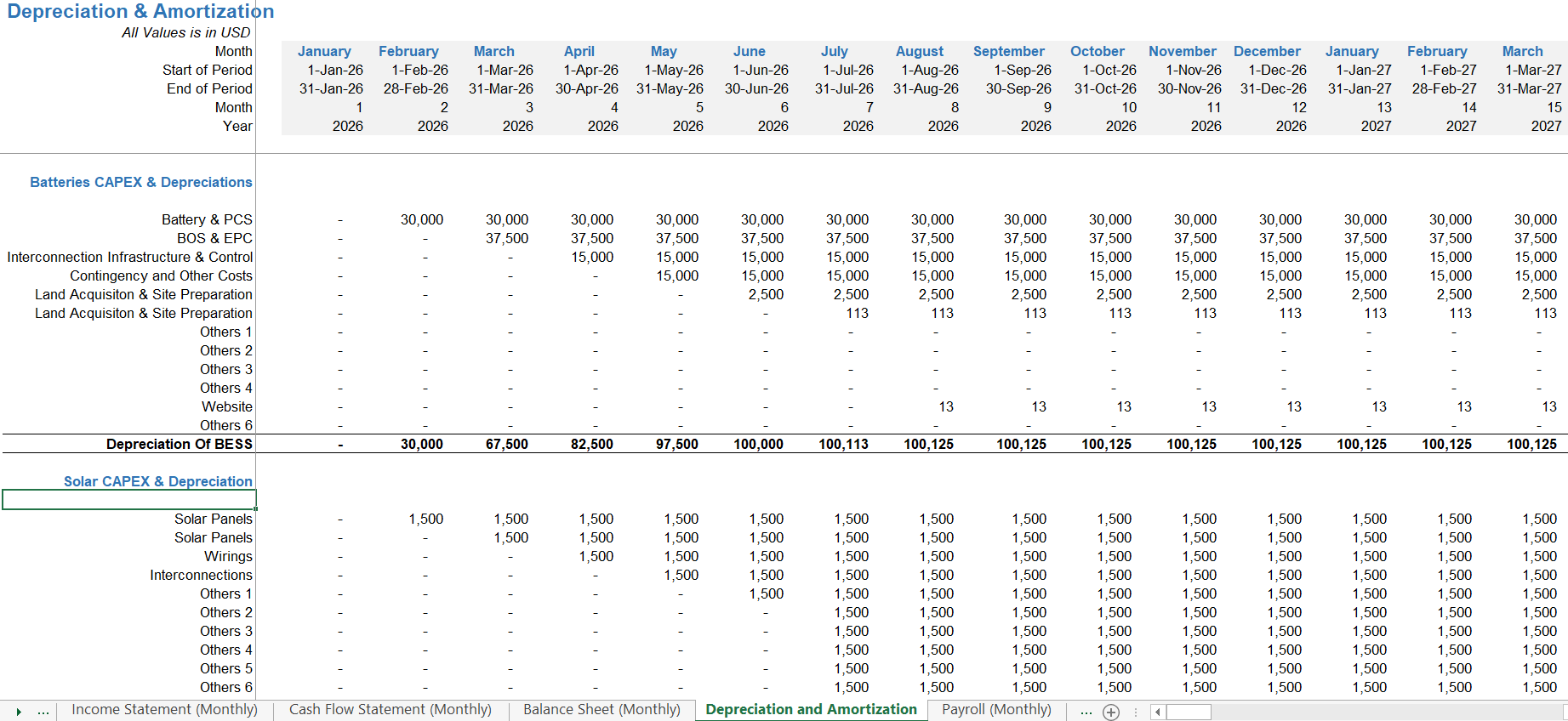Viewport: 1568px width, 721px height.
Task: Select the empty cell below Solar CAPEX heading
Action: (129, 500)
